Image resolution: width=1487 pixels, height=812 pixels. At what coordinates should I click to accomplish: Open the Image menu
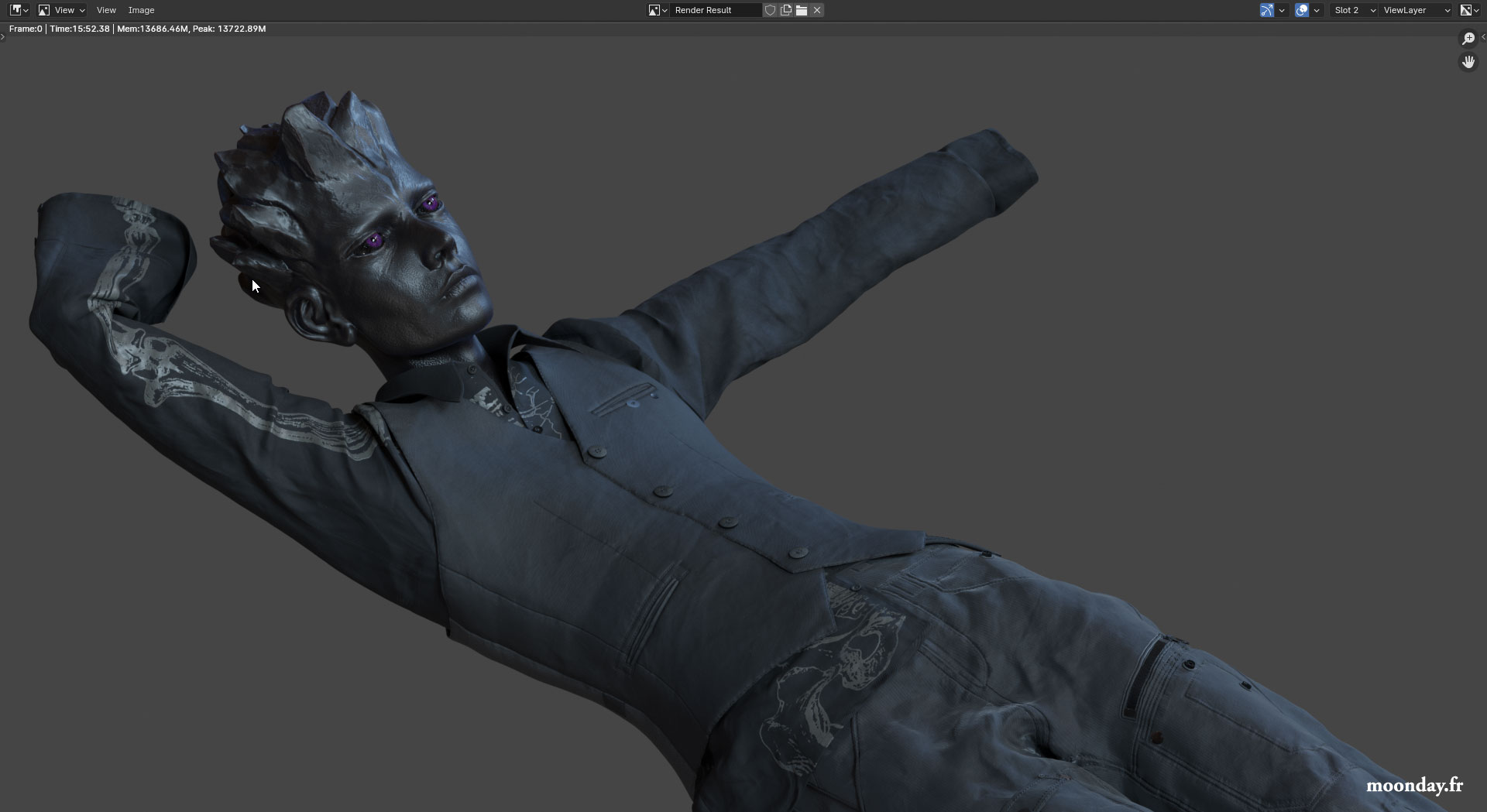(141, 10)
